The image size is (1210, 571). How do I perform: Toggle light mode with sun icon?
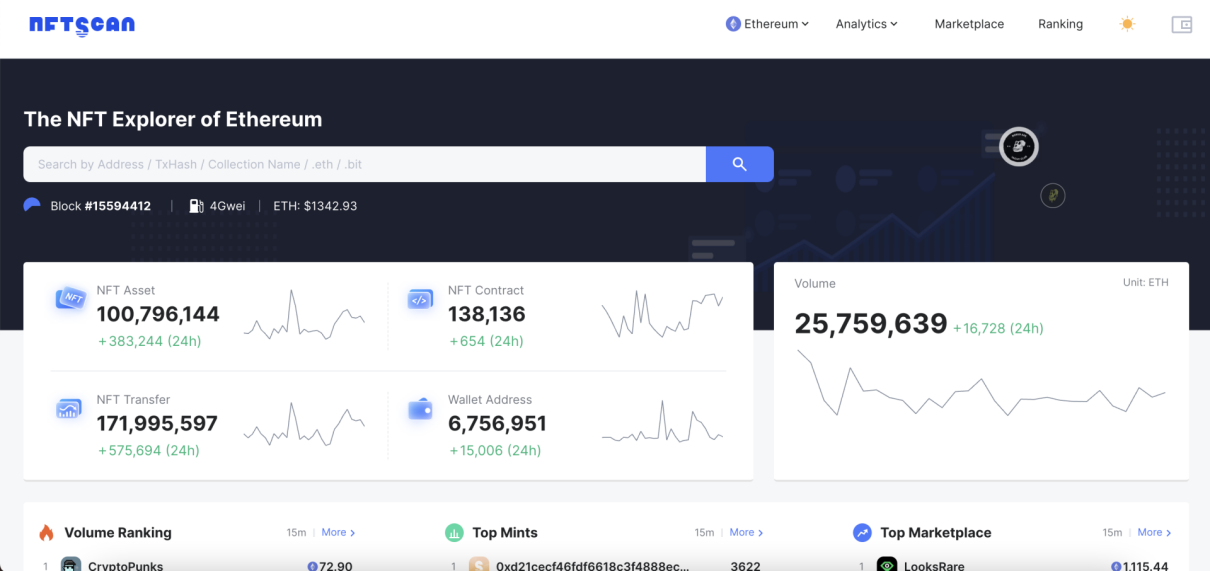point(1127,24)
